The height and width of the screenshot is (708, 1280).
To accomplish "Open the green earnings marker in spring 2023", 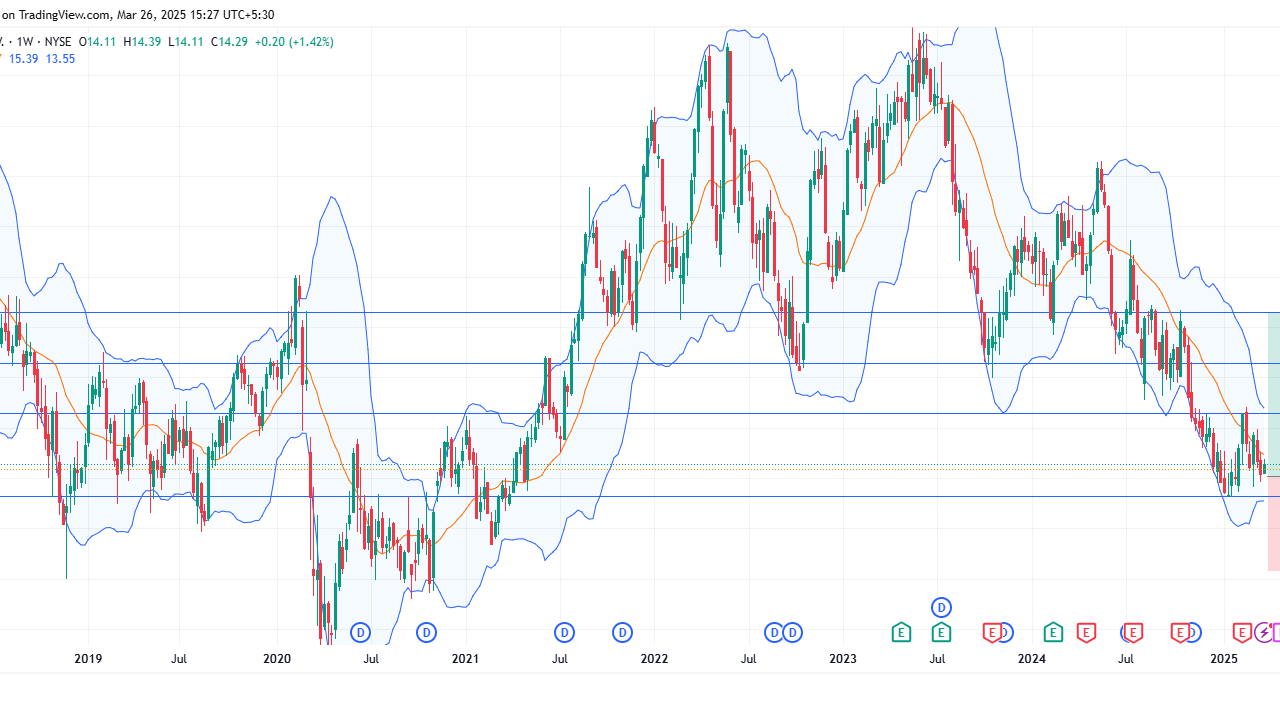I will tap(901, 632).
